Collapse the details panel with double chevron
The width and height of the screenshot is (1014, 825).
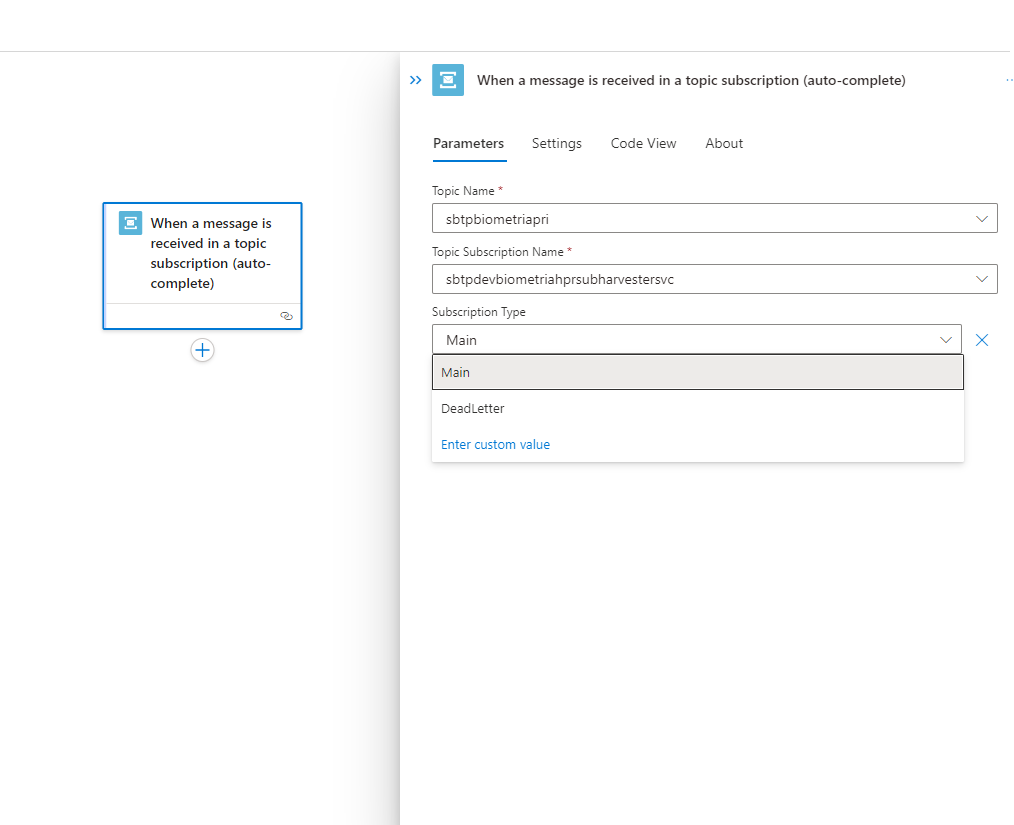tap(415, 80)
